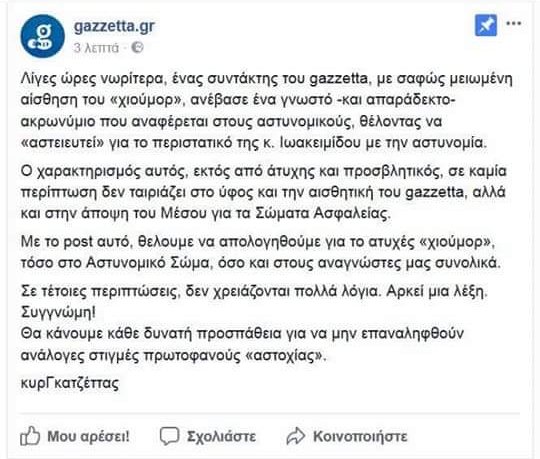Click the 'Μου αρέσει!' like button label
The image size is (540, 459).
pyautogui.click(x=89, y=436)
